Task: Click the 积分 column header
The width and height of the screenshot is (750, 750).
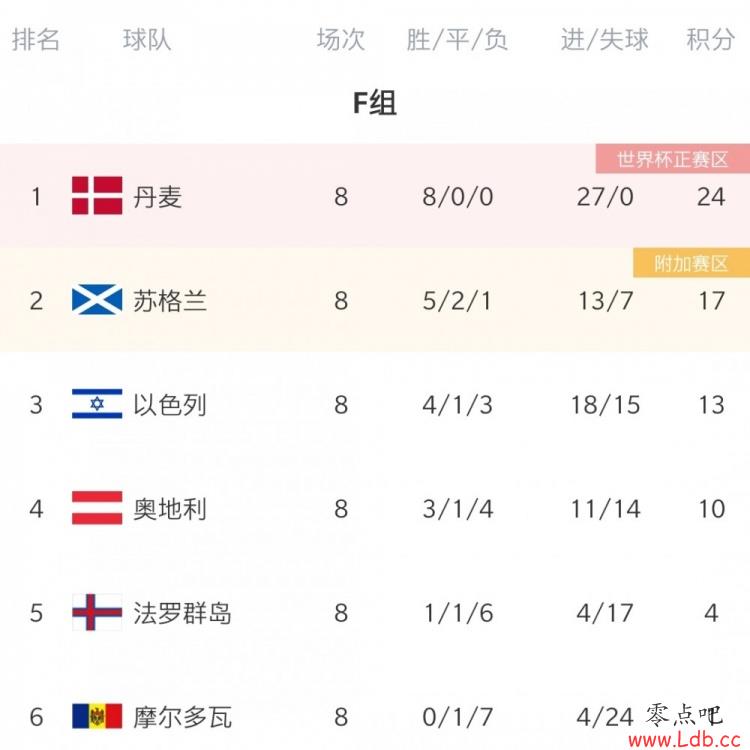Action: 710,39
